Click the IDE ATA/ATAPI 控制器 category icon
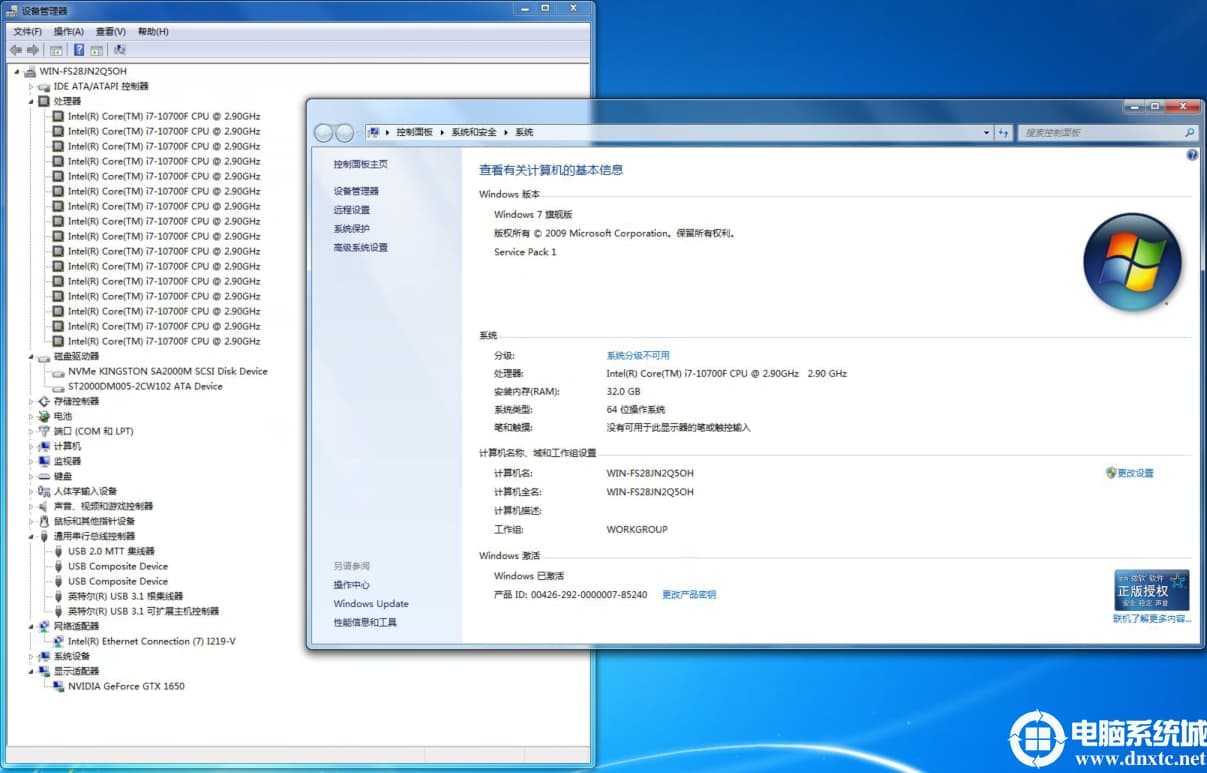 (44, 86)
